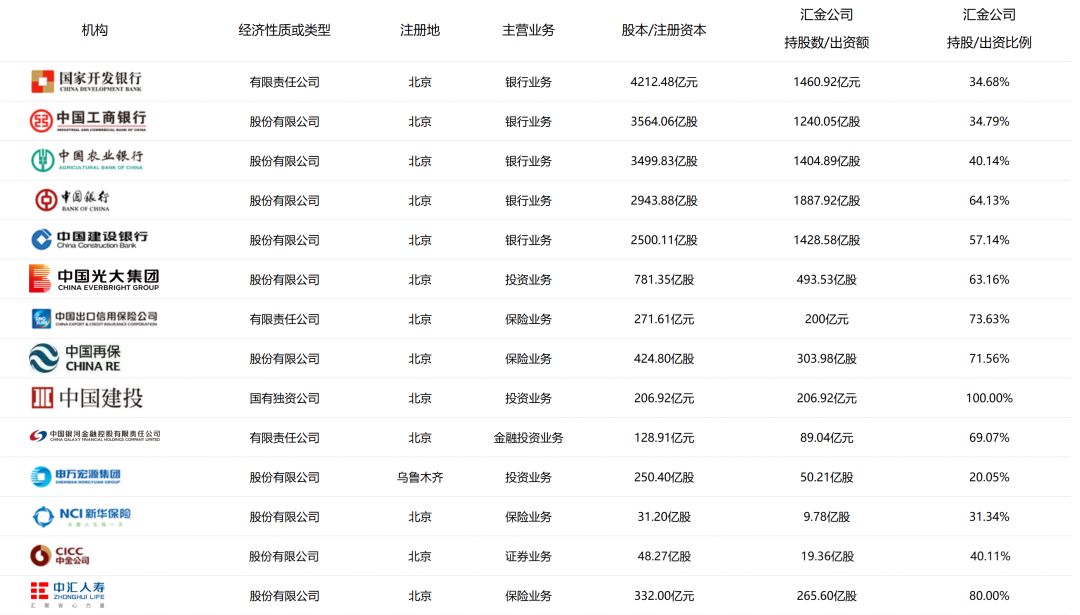
Task: Select the 乌鲁木齐 registration cell
Action: click(x=420, y=477)
